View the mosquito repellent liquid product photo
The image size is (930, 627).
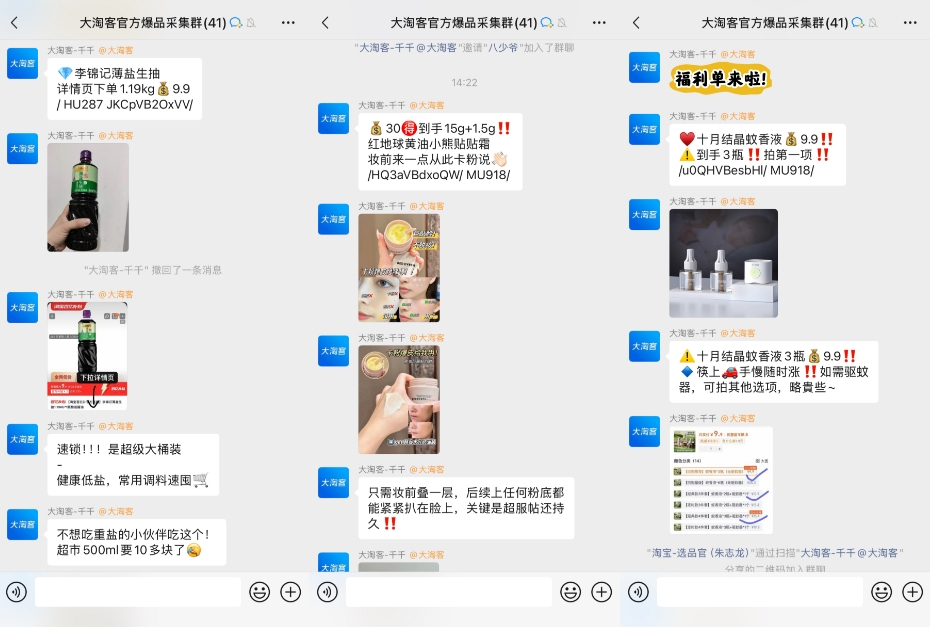tap(723, 263)
